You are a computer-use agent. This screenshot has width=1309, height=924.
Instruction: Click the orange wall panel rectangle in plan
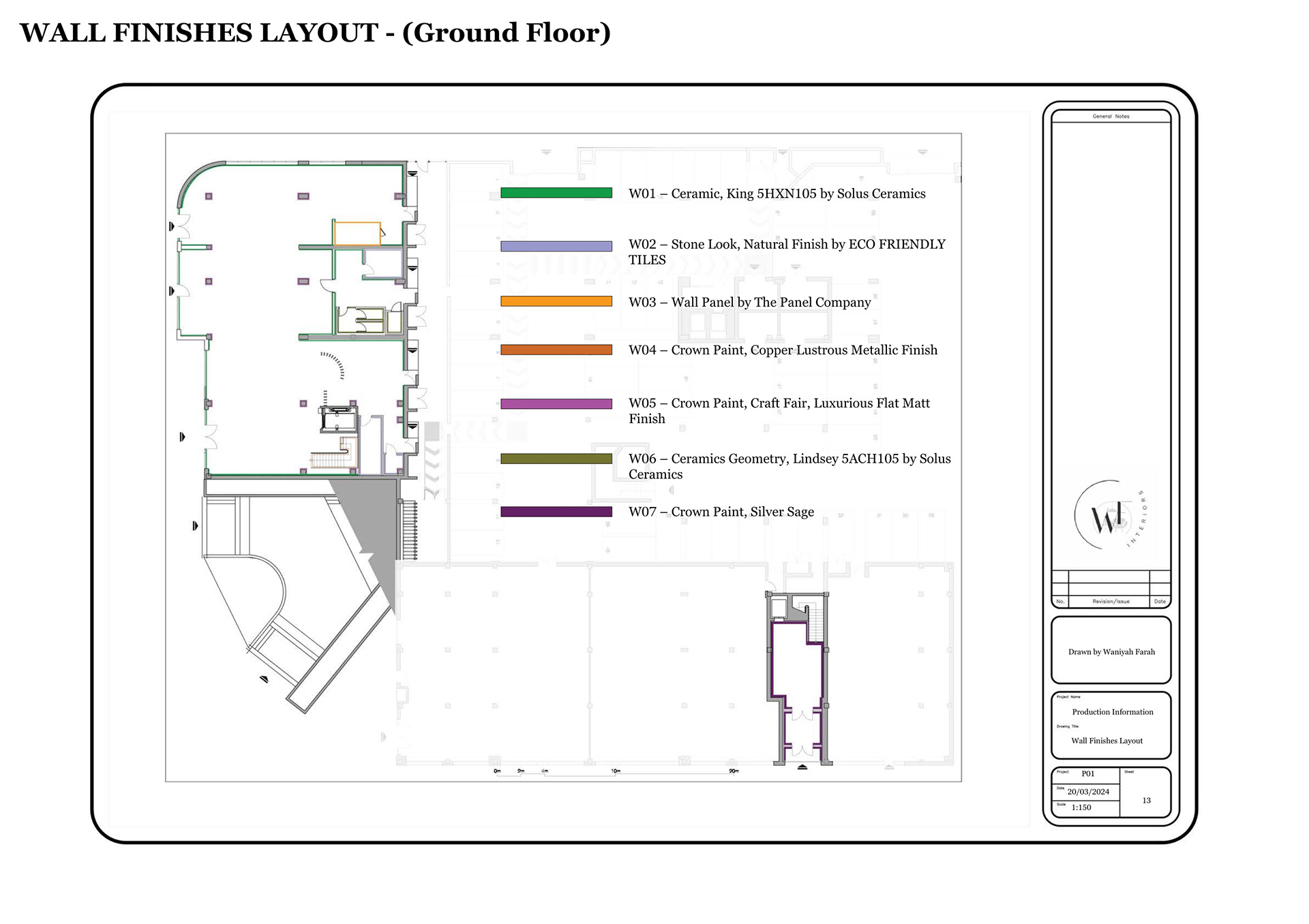[357, 233]
